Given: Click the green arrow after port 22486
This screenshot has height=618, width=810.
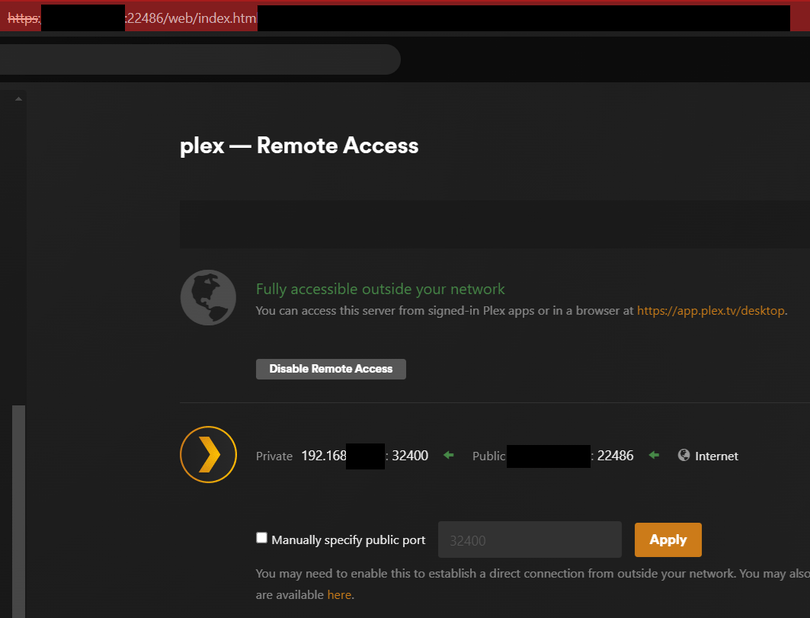Looking at the screenshot, I should [x=654, y=455].
